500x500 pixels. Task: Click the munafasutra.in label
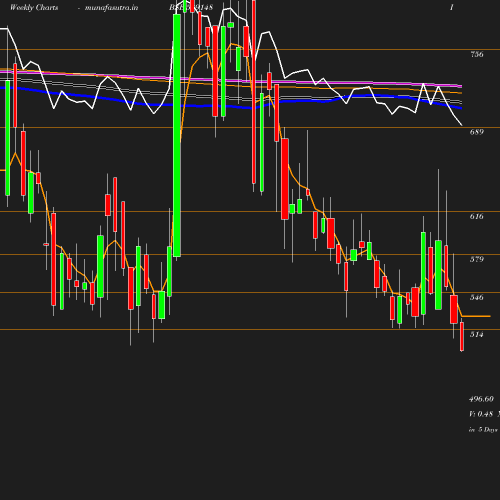point(111,8)
